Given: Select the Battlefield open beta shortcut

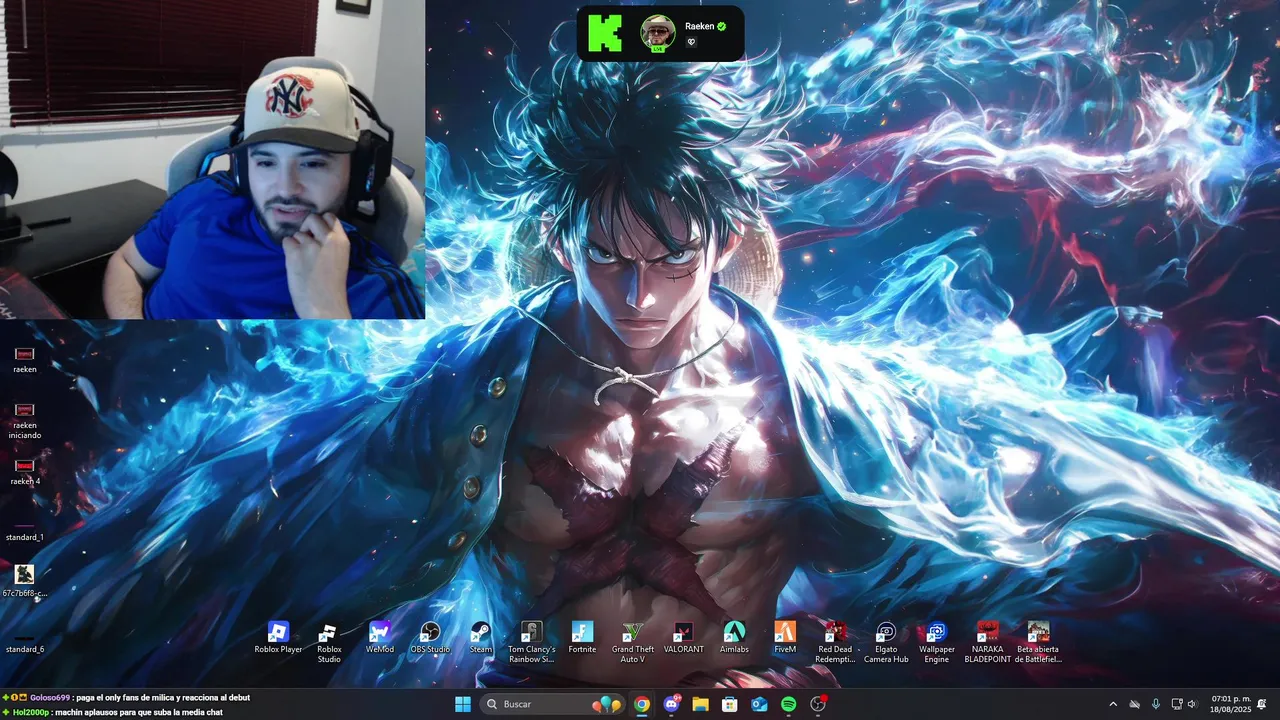Looking at the screenshot, I should pos(1038,642).
